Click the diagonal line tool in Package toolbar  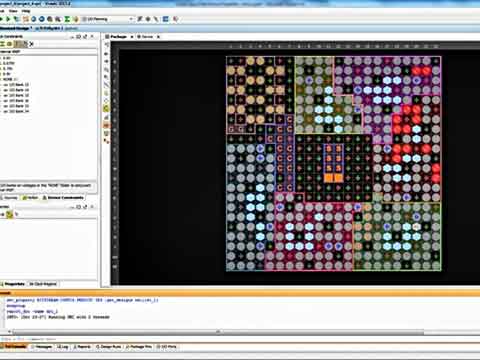pos(106,85)
